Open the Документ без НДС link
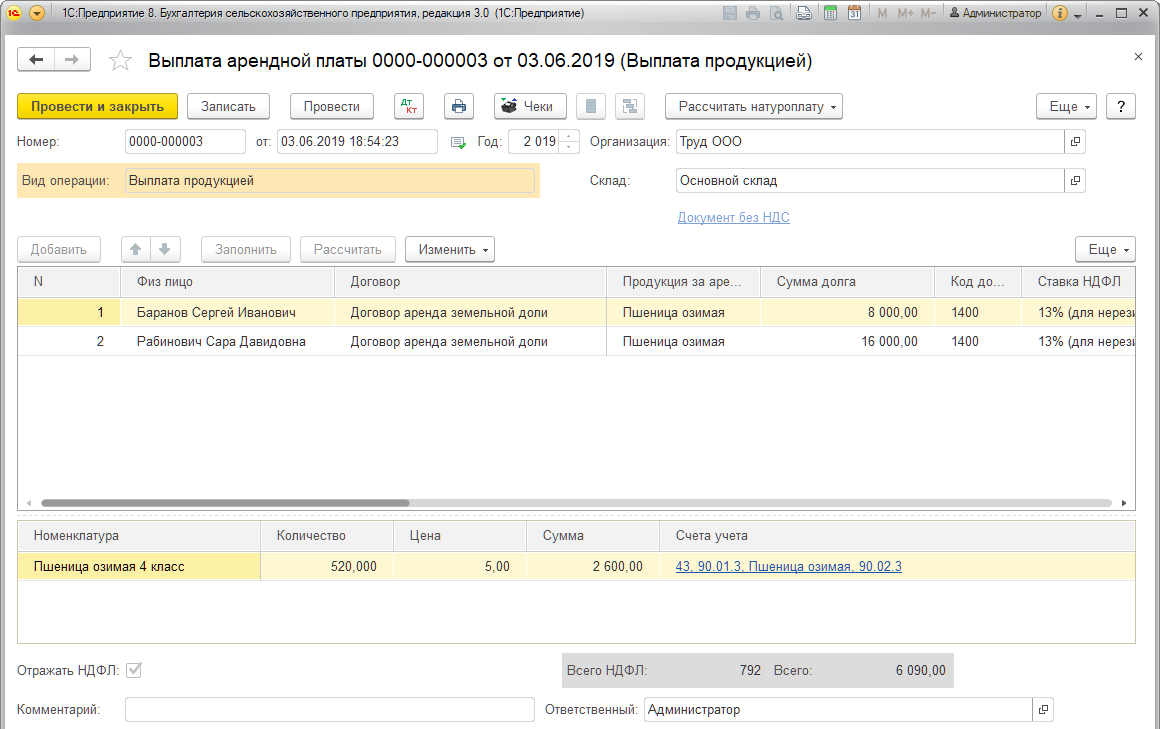The height and width of the screenshot is (729, 1160). pos(733,218)
